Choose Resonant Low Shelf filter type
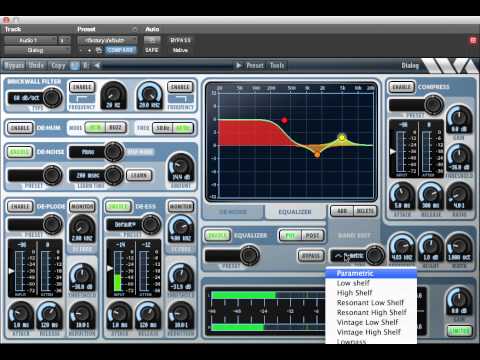480x360 pixels. (x=371, y=303)
